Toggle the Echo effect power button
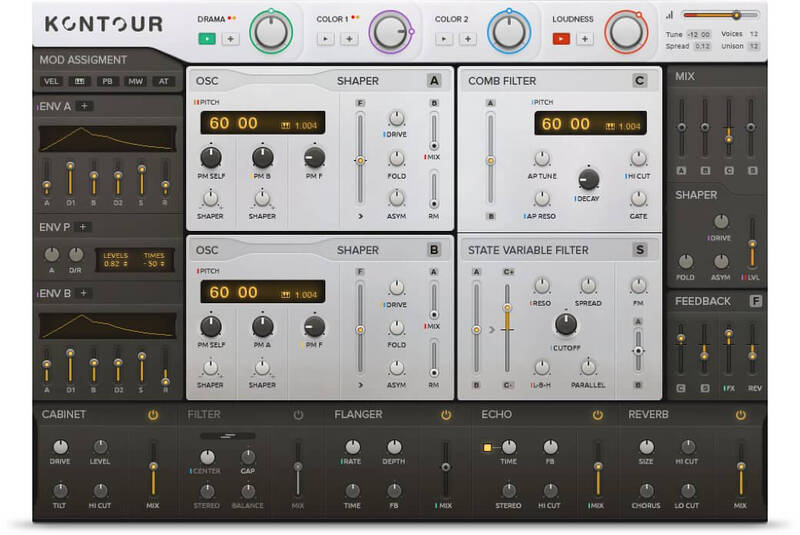The height and width of the screenshot is (535, 800). tap(597, 415)
